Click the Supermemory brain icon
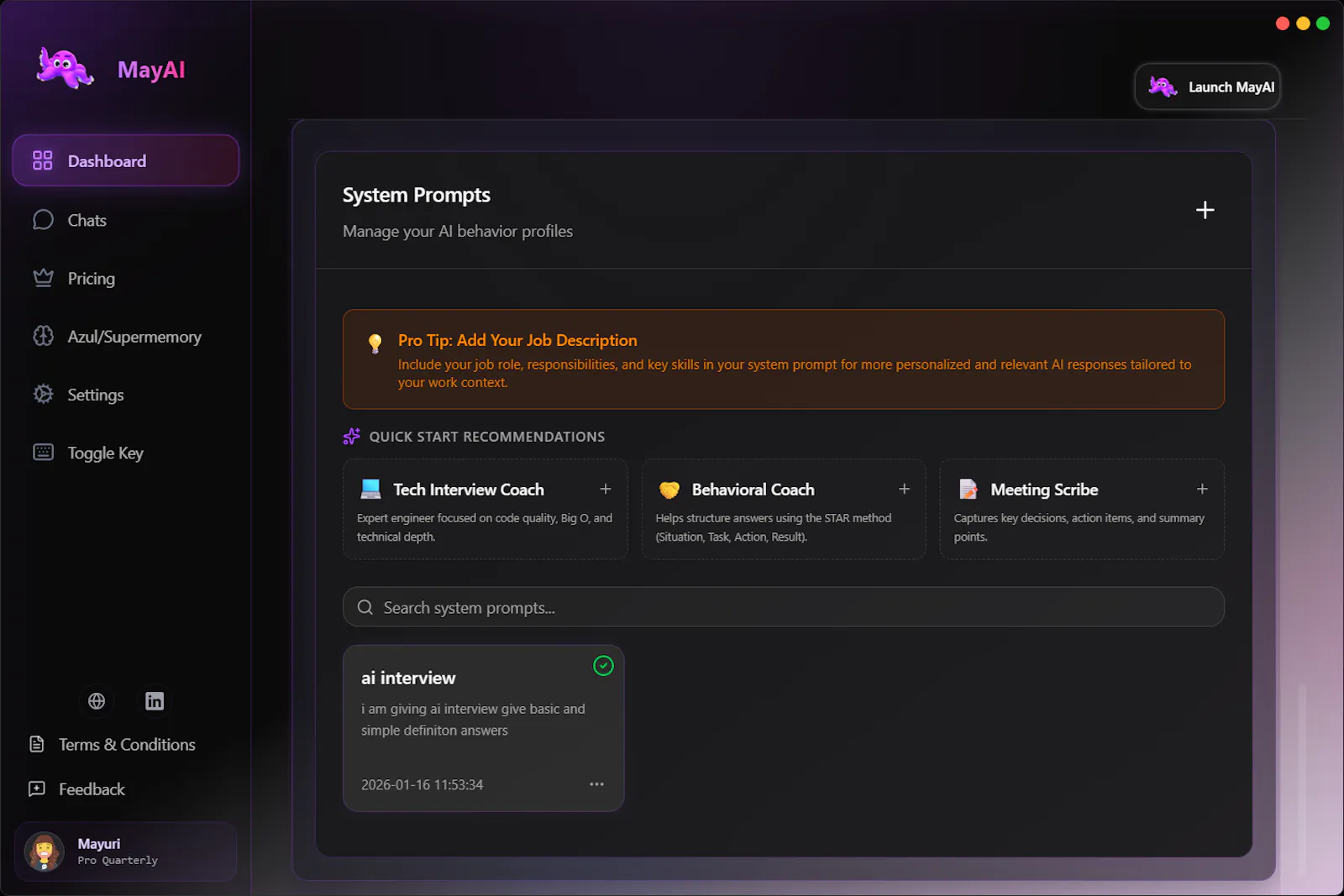Viewport: 1344px width, 896px height. click(x=43, y=336)
